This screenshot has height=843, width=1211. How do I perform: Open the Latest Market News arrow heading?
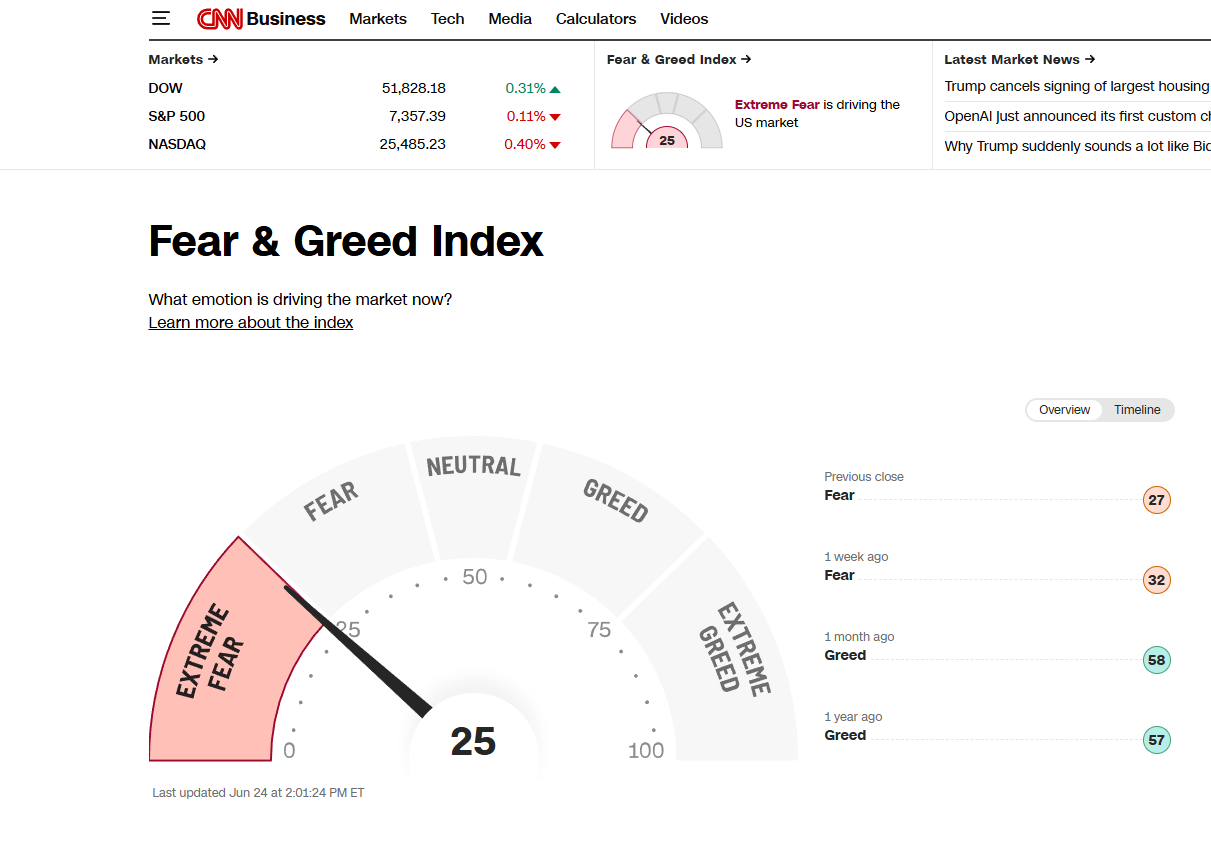(x=1019, y=59)
